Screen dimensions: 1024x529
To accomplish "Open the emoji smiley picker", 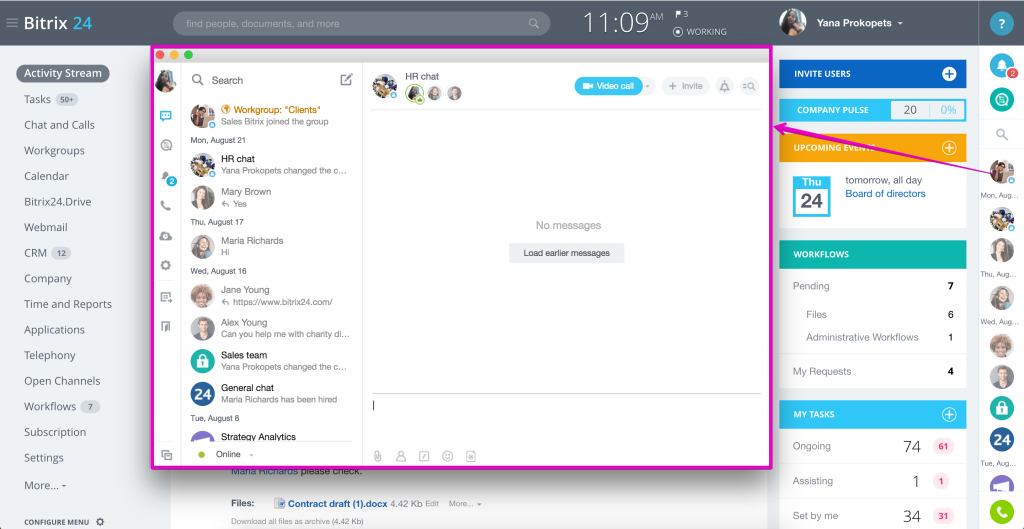I will [x=447, y=456].
